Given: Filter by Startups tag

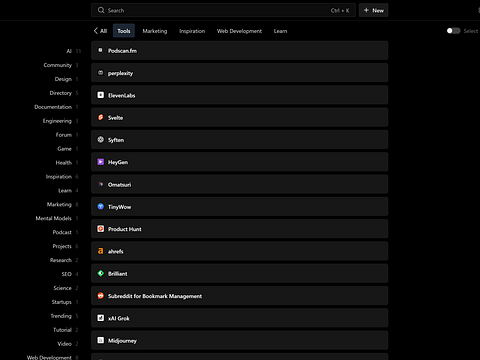Looking at the screenshot, I should click(62, 302).
